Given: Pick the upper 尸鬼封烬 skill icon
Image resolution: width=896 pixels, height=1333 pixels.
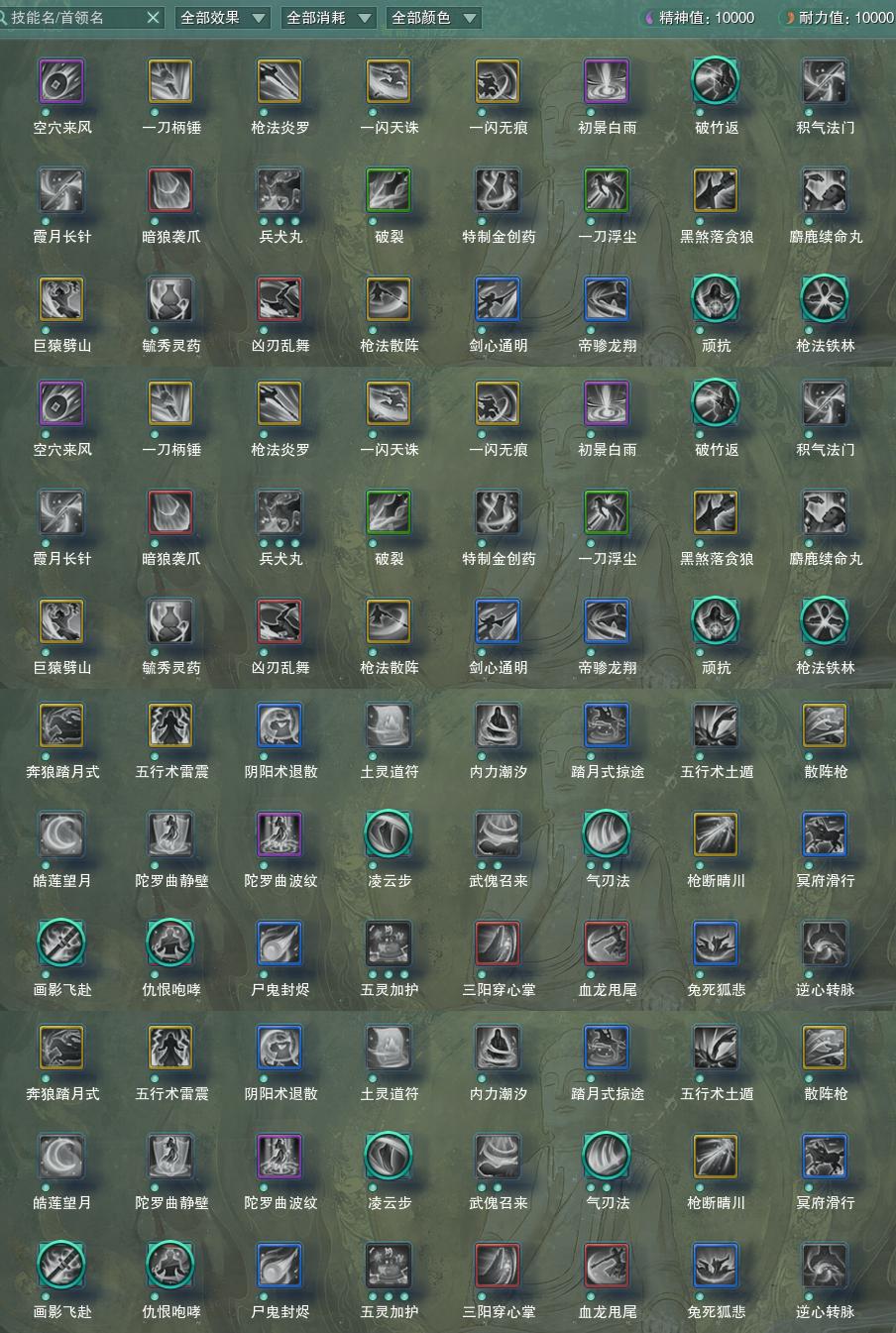Looking at the screenshot, I should point(280,944).
